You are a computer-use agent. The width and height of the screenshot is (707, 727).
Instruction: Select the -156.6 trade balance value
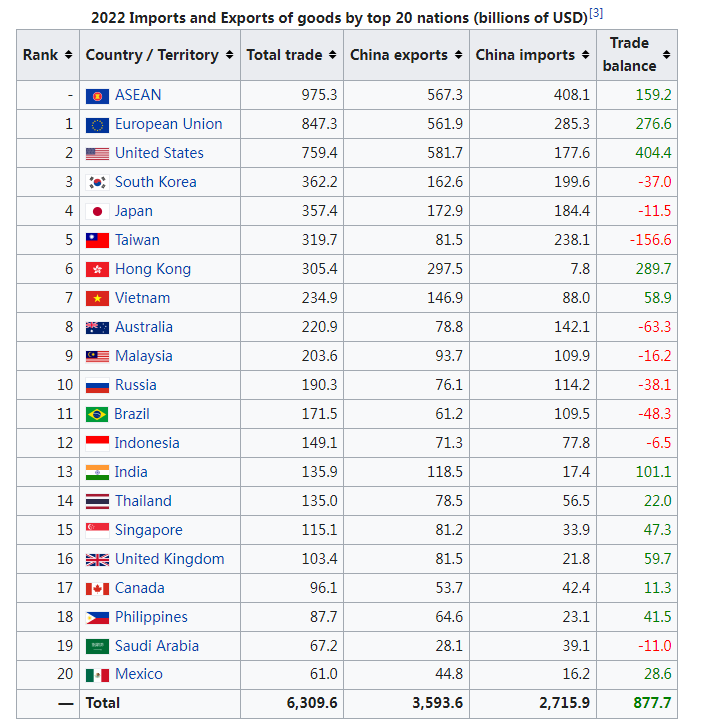point(650,240)
